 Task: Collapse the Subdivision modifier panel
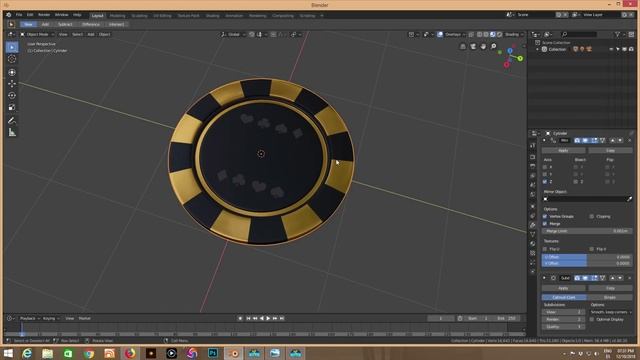[544, 278]
